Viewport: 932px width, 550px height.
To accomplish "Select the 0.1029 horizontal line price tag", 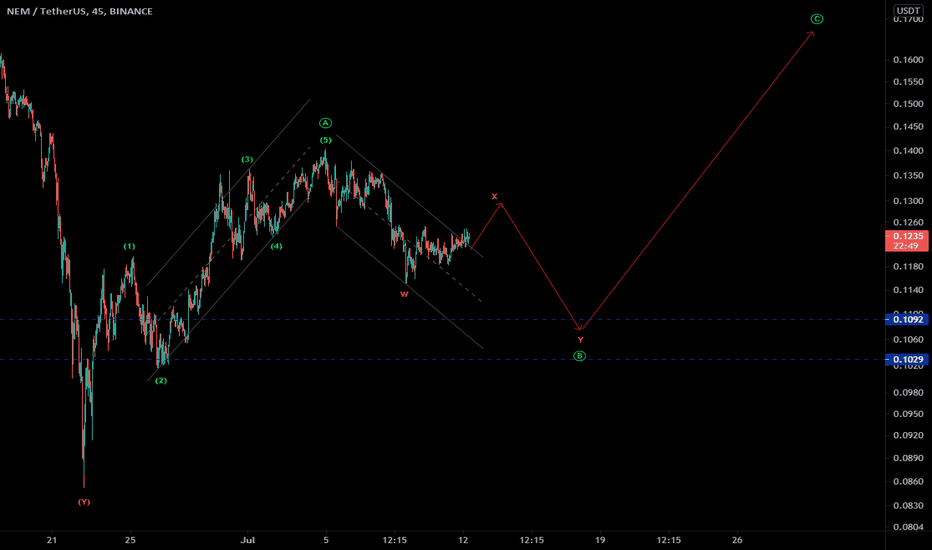I will [x=907, y=360].
